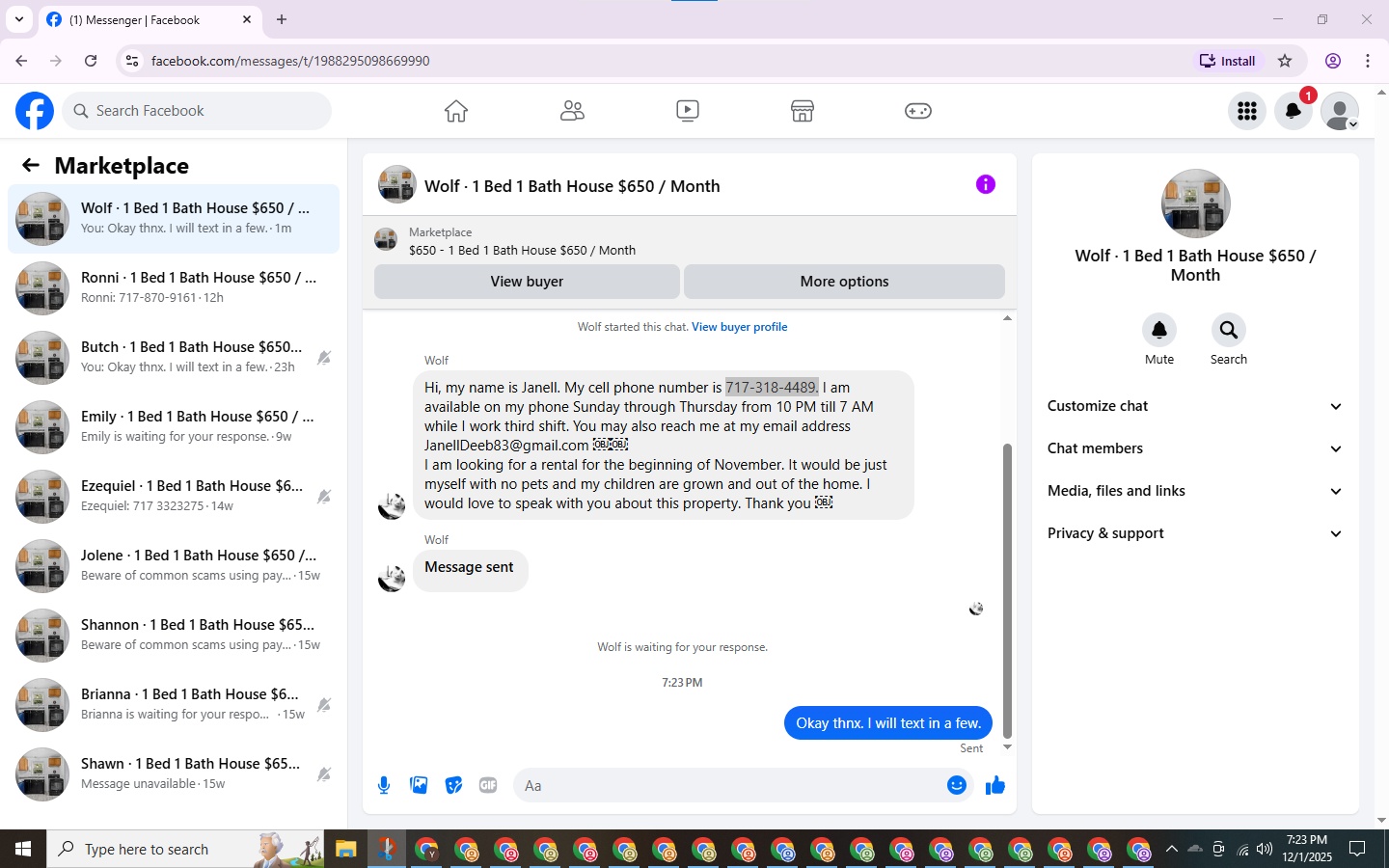Open the account profile avatar menu
This screenshot has width=1389, height=868.
tap(1340, 111)
